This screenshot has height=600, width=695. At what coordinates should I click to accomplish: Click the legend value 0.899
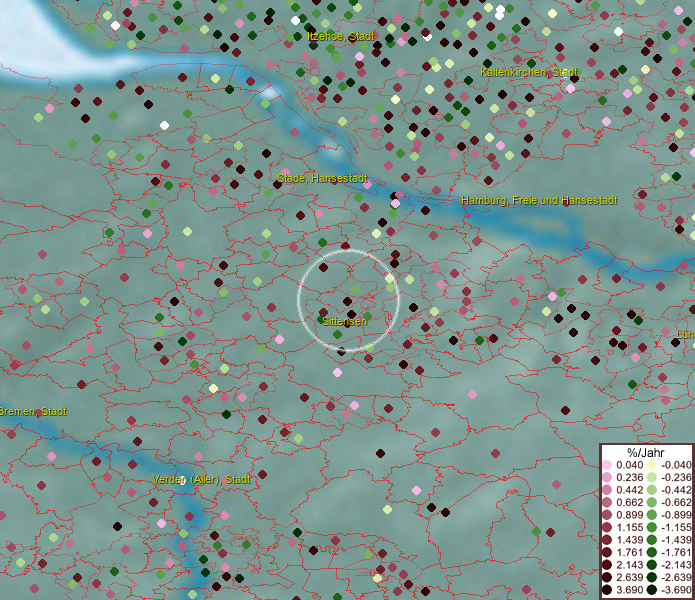(x=629, y=515)
